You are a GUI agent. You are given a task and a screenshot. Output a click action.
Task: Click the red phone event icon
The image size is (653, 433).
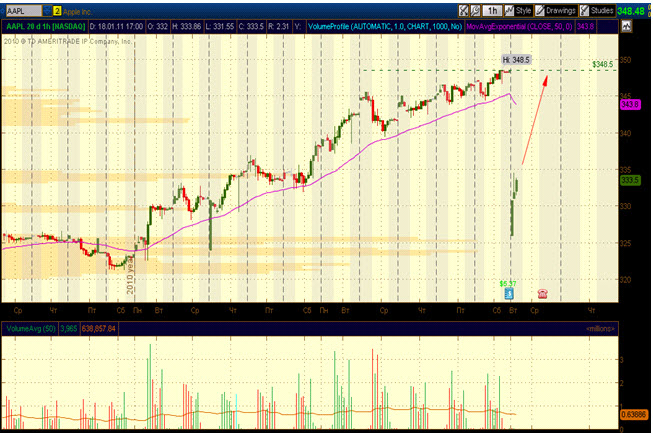542,294
